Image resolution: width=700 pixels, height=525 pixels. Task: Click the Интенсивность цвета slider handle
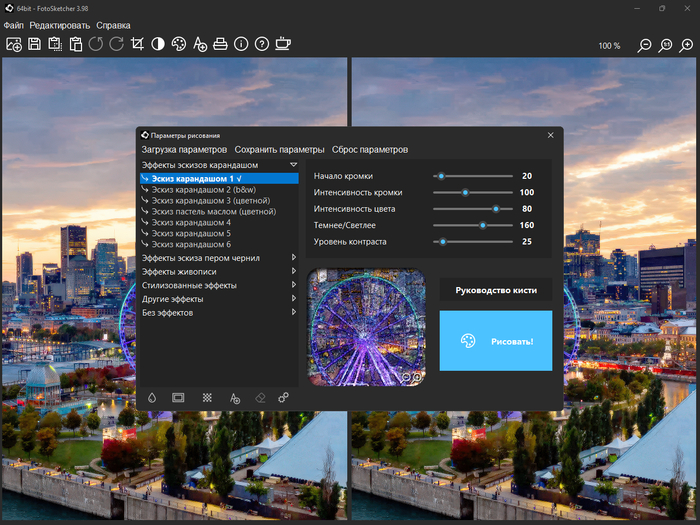495,209
